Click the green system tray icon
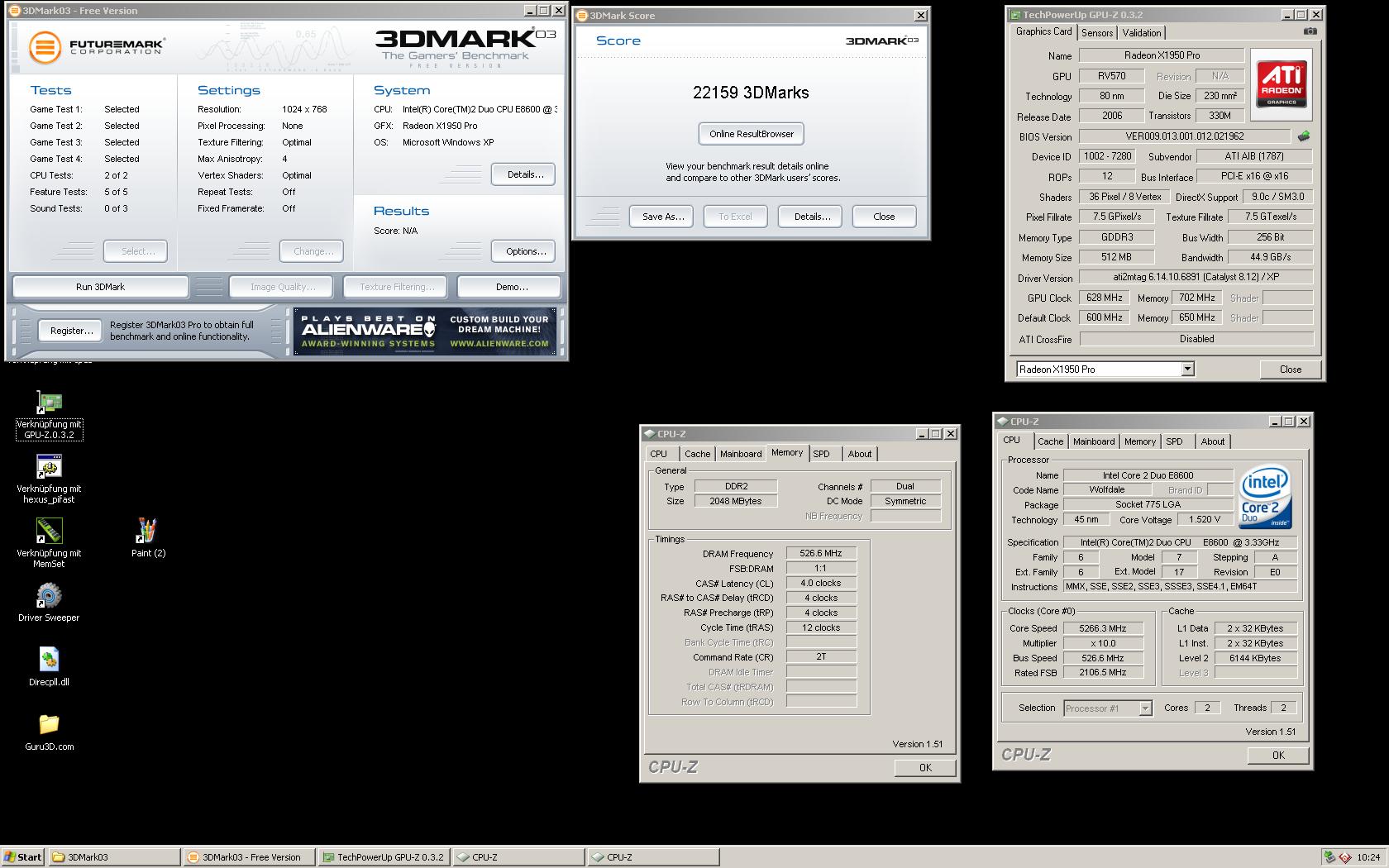Viewport: 1389px width, 868px height. (x=1329, y=857)
